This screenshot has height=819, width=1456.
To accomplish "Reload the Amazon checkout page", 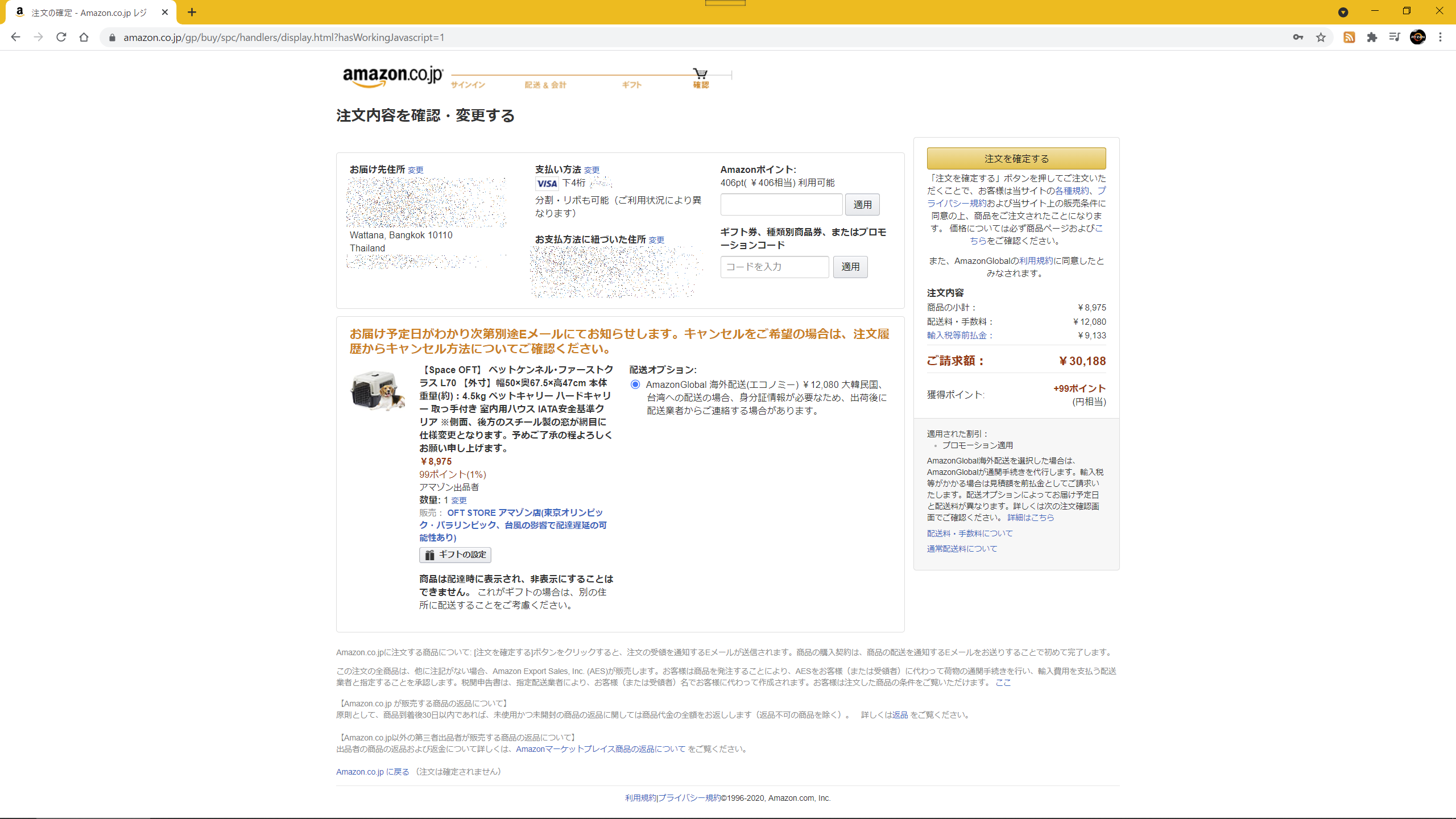I will pyautogui.click(x=61, y=37).
